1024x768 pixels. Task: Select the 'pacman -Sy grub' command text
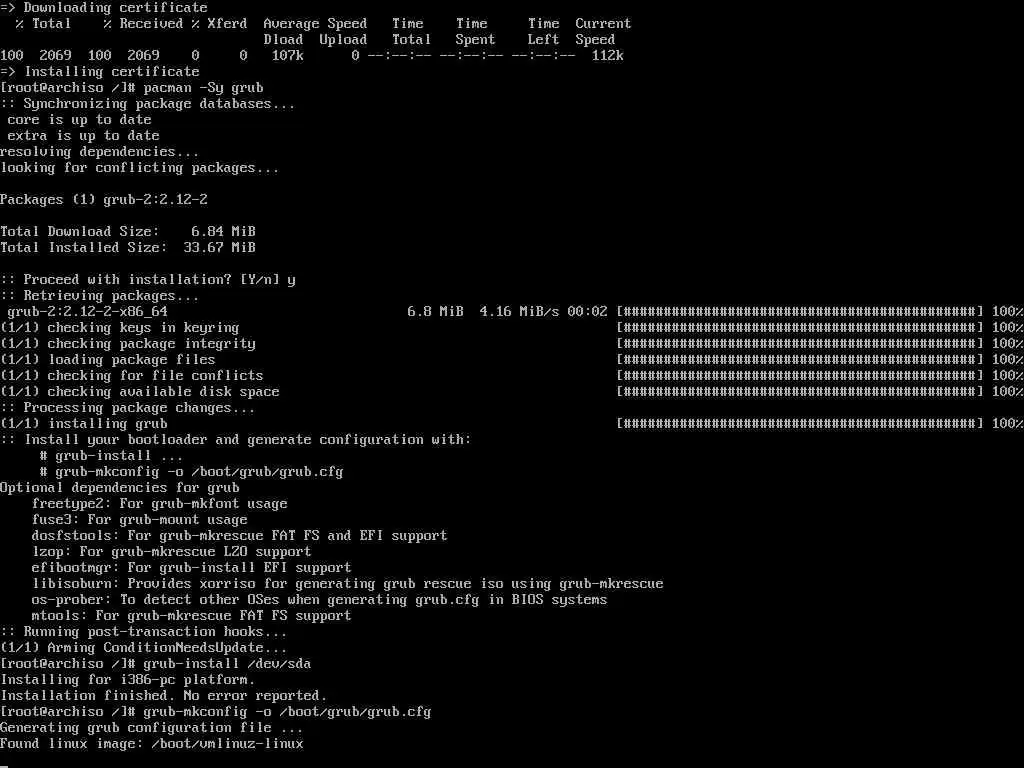(x=203, y=88)
